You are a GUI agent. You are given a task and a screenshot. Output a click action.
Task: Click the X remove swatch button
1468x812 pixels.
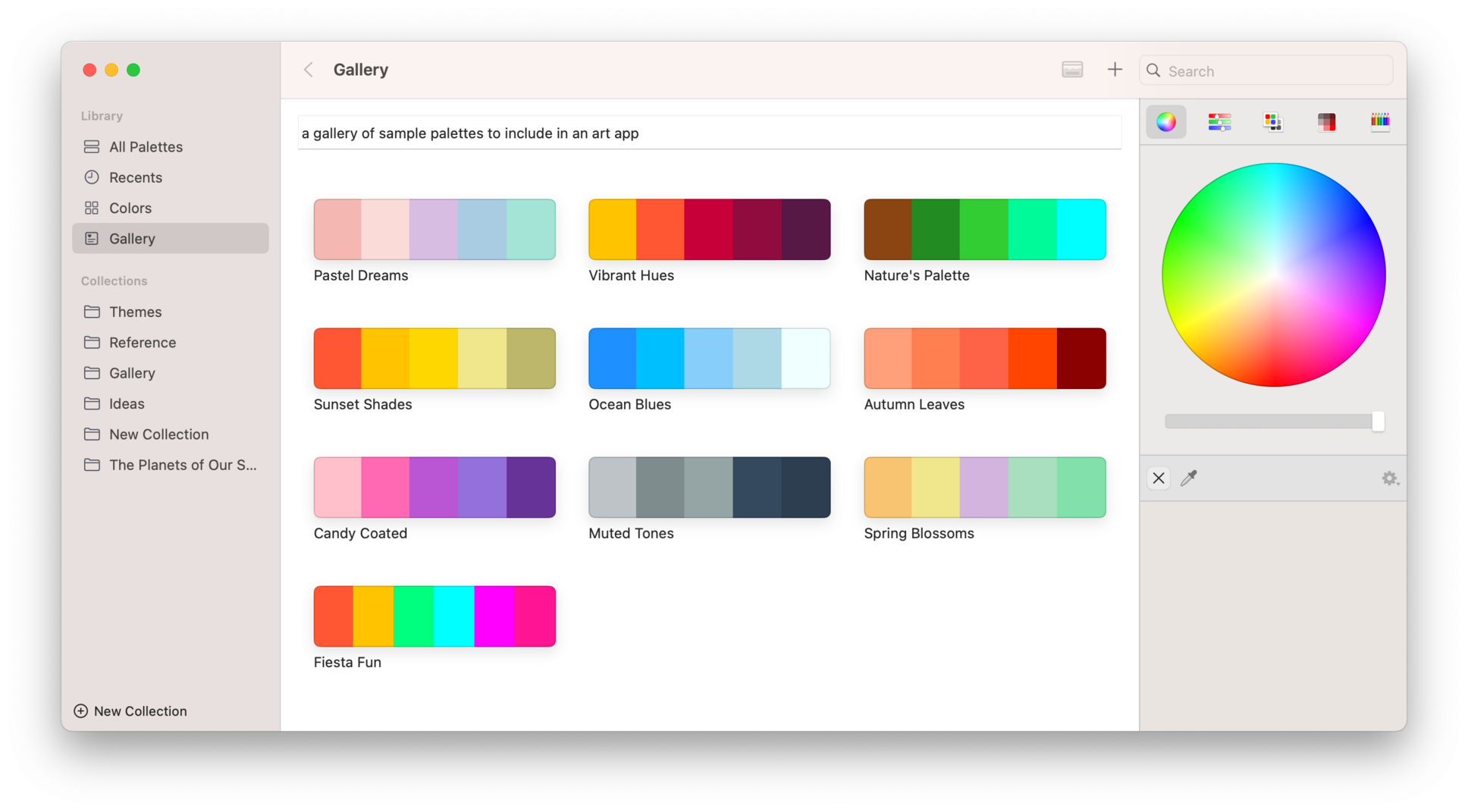(1159, 478)
